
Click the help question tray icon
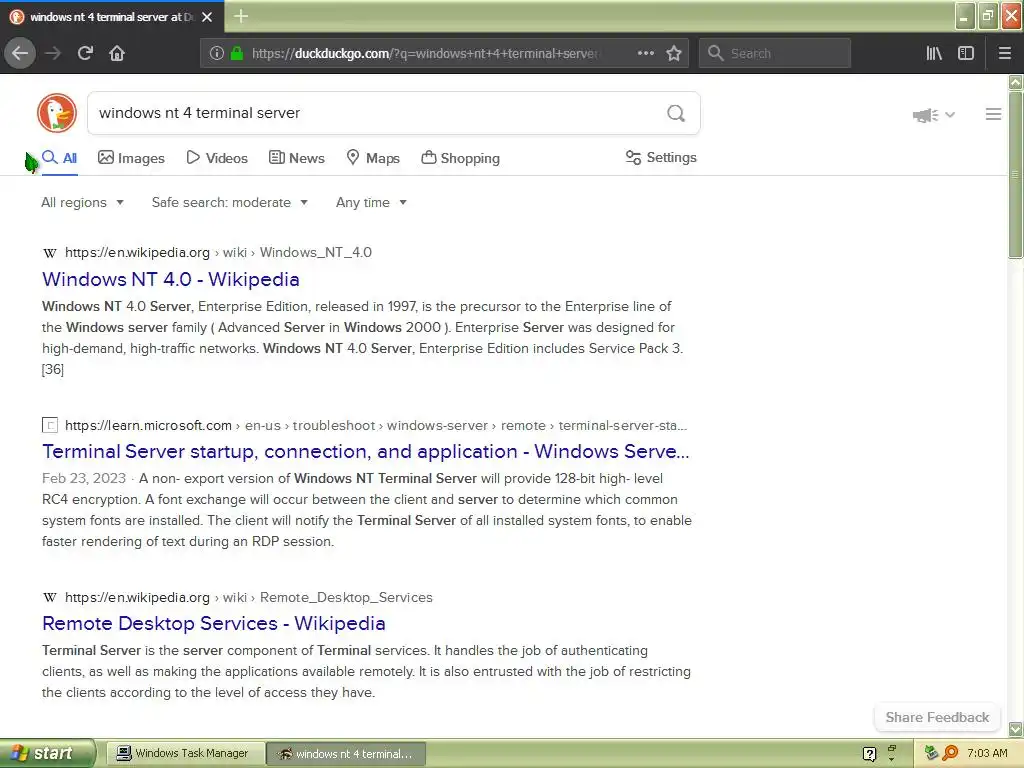pos(869,754)
